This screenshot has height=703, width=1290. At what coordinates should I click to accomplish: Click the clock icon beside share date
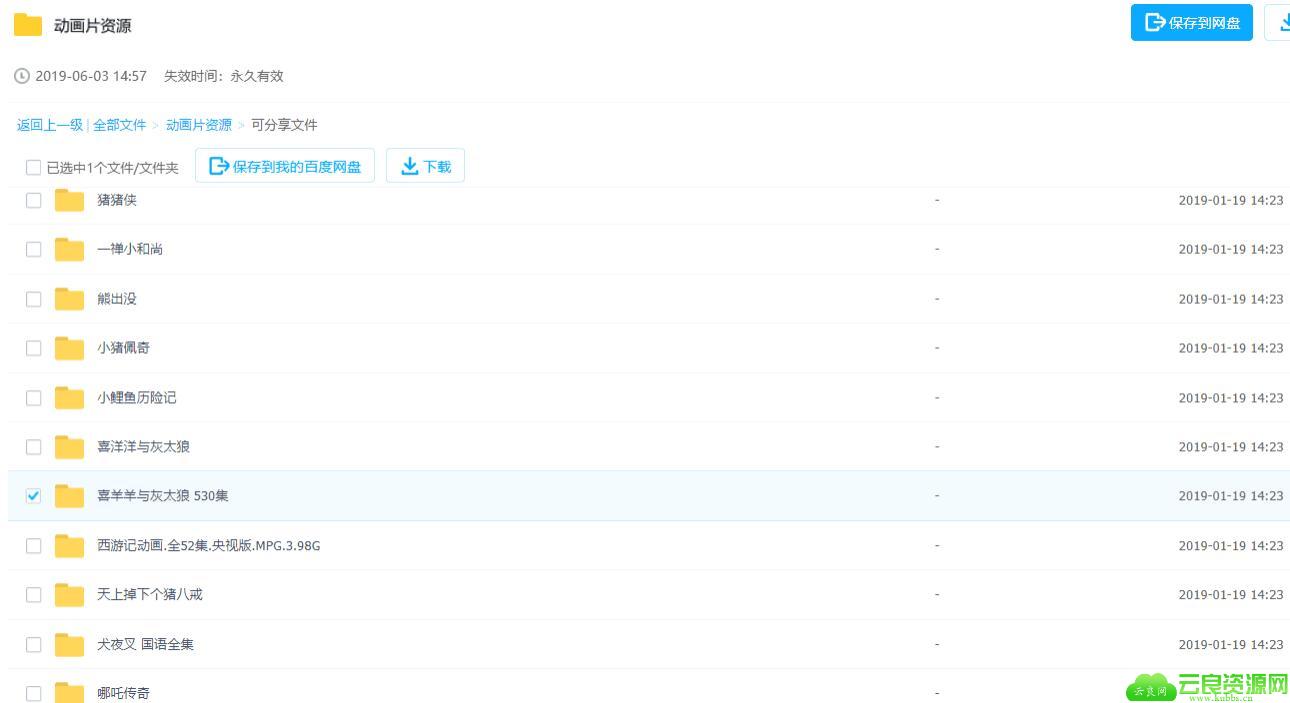click(22, 76)
